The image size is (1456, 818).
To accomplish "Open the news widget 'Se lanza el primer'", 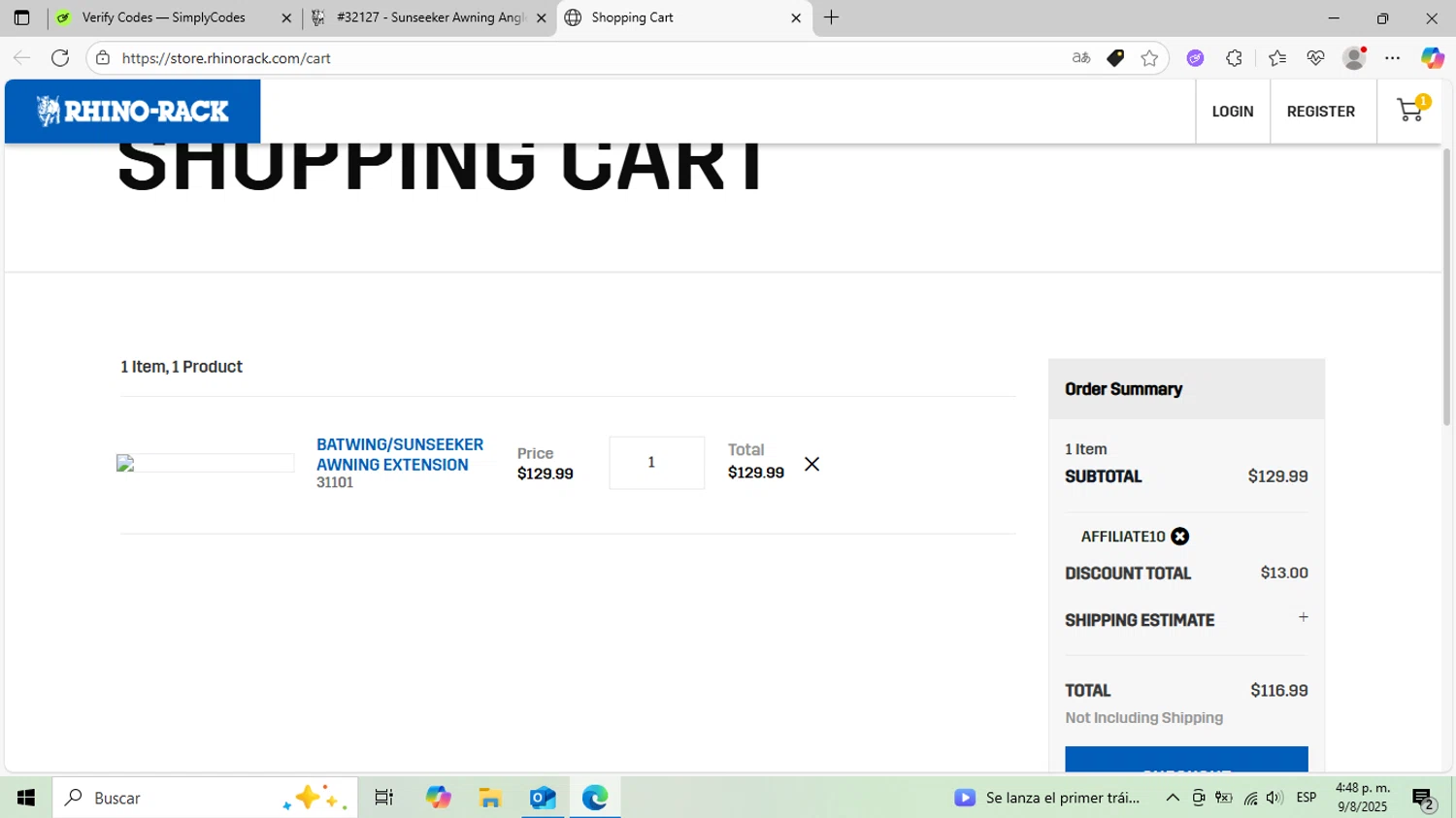I will (1047, 798).
